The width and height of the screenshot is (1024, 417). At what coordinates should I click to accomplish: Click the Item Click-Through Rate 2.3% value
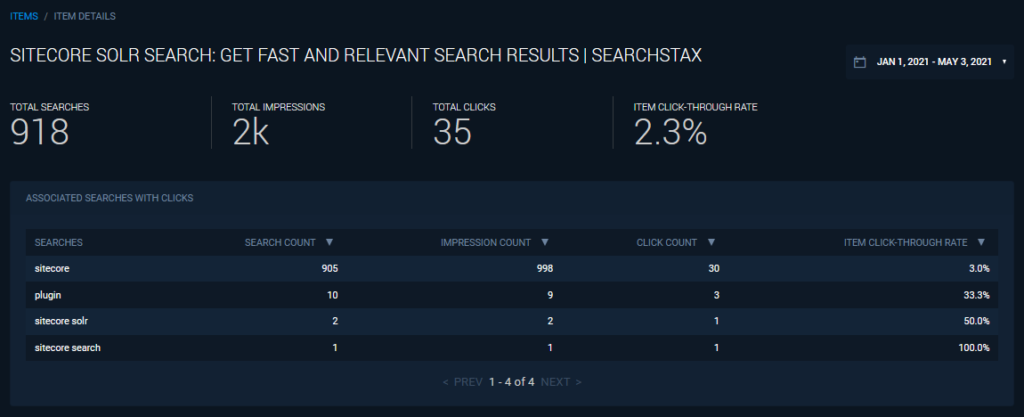671,132
